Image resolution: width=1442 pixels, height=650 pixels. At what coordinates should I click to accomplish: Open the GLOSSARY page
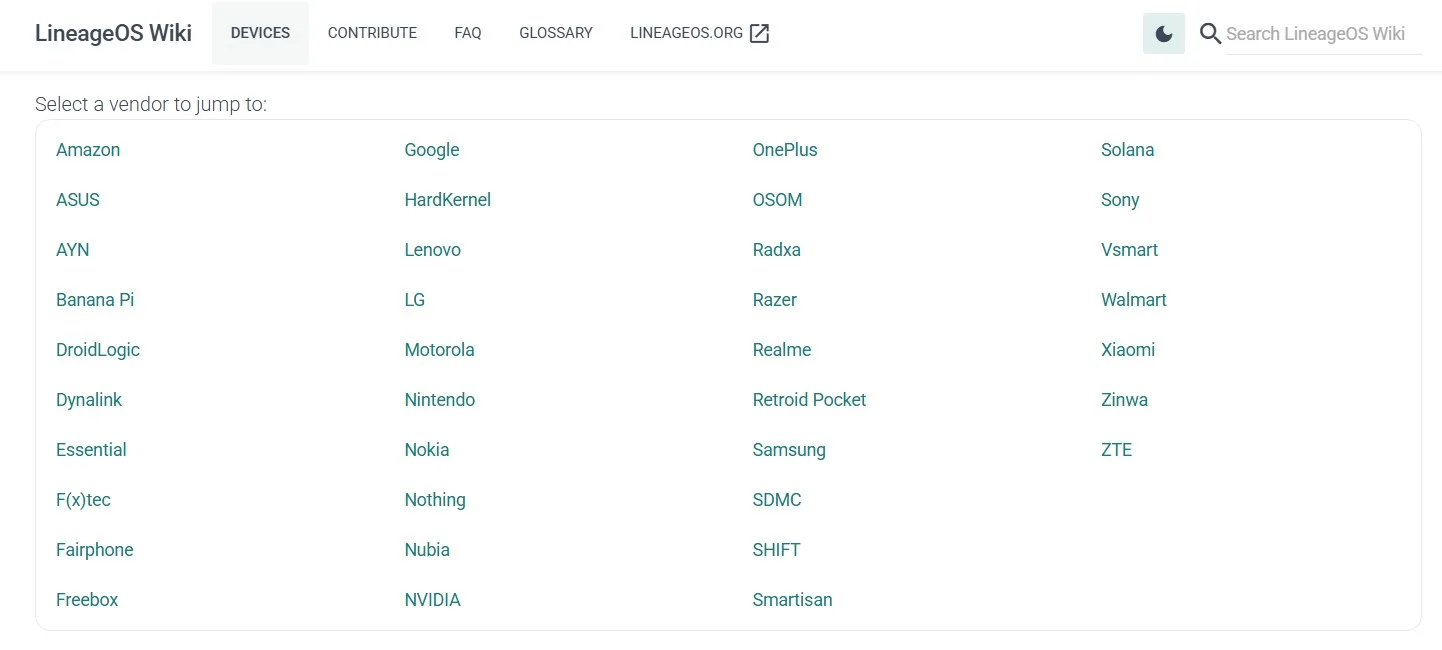point(556,33)
